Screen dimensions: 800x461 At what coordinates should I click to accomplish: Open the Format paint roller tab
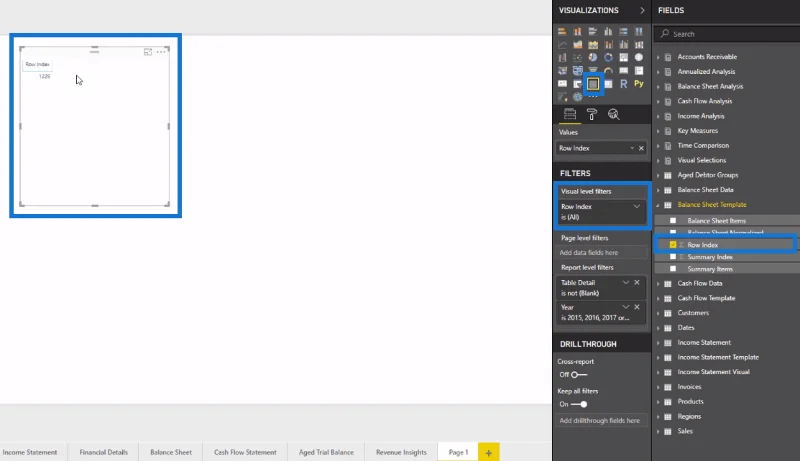click(592, 114)
